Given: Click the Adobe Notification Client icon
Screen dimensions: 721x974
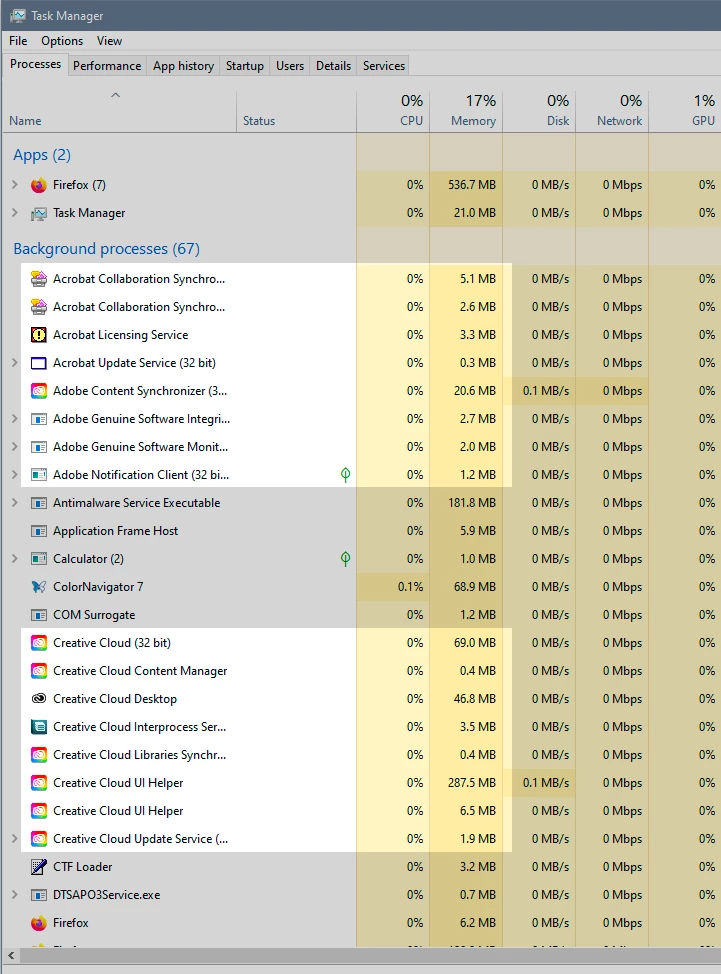Looking at the screenshot, I should [x=39, y=475].
